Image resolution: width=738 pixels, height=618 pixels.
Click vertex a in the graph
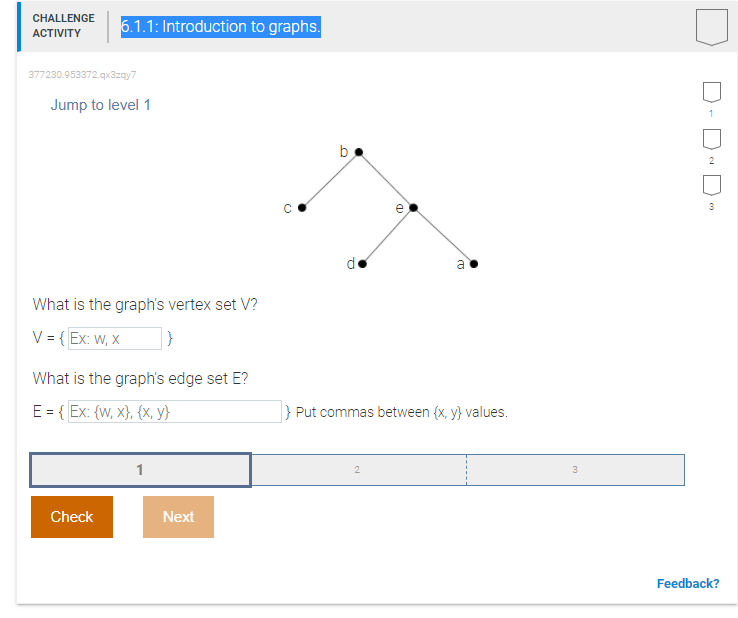point(473,264)
